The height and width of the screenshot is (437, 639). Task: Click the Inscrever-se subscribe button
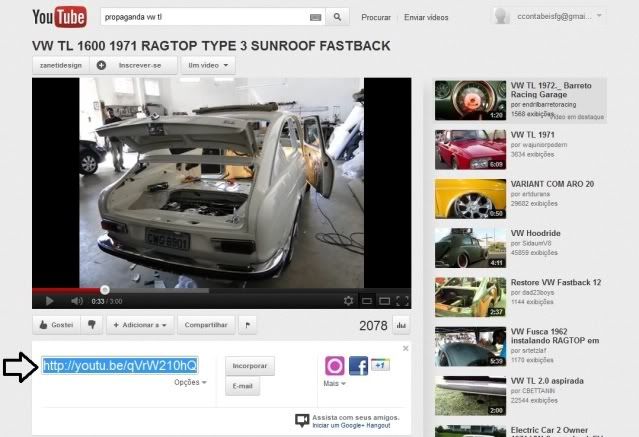coord(134,65)
